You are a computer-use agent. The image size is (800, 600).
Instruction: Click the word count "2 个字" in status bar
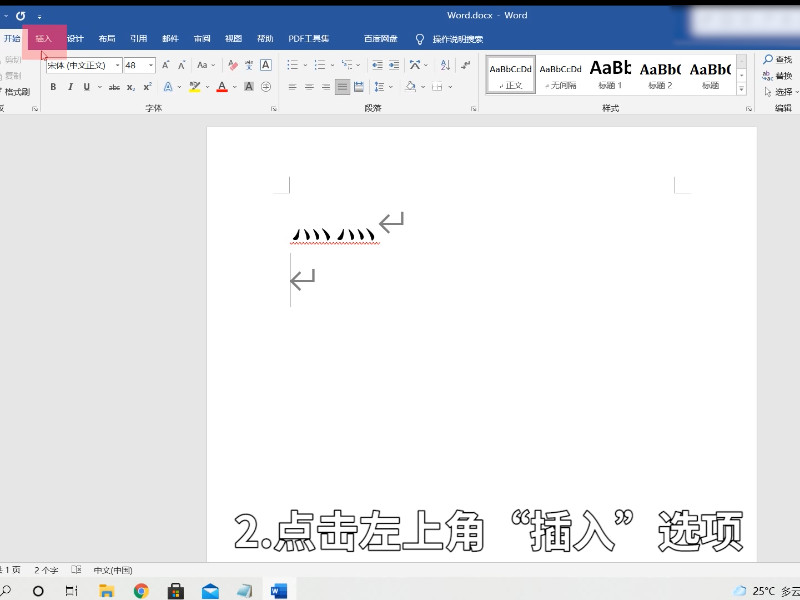[46, 570]
